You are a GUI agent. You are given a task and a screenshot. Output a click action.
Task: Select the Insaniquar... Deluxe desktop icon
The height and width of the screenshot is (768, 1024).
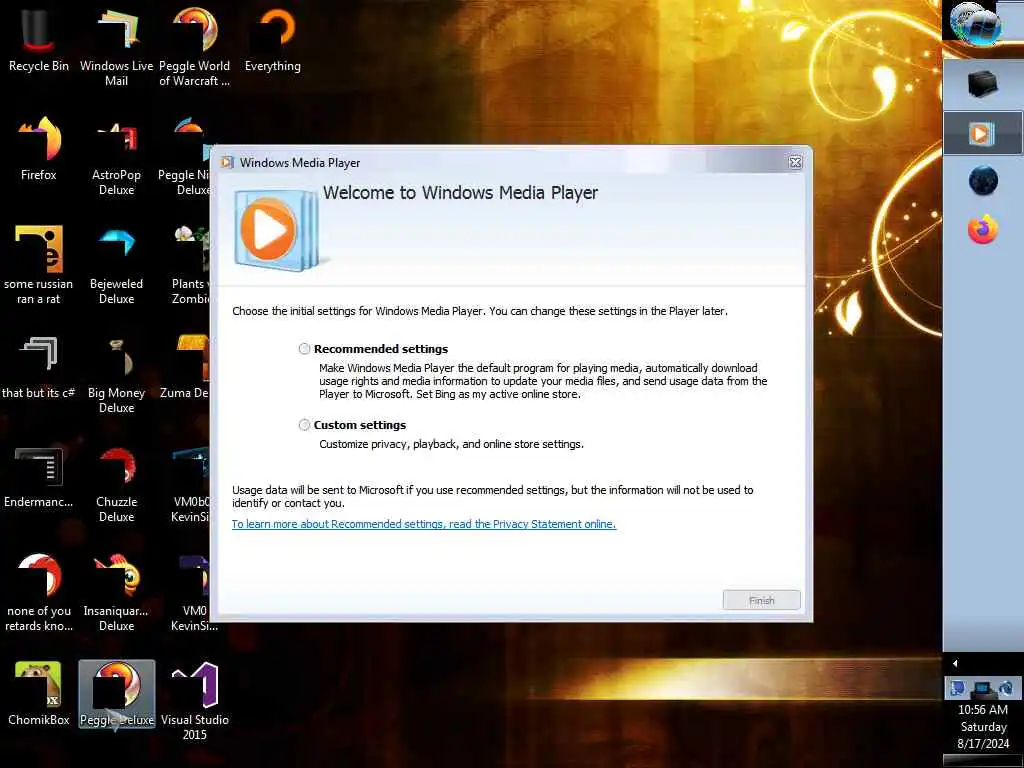pos(116,593)
